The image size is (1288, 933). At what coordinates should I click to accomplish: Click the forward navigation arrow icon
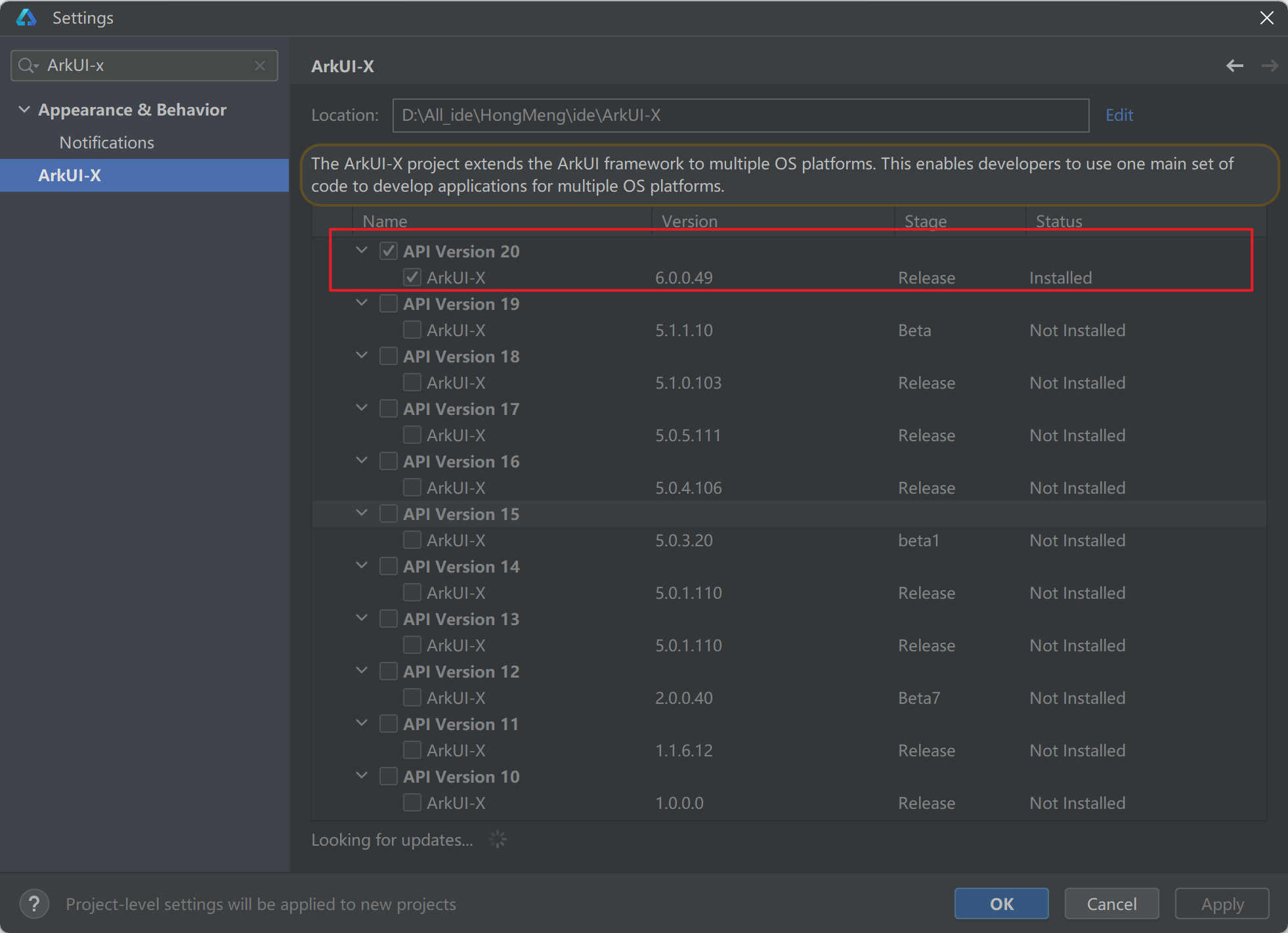click(x=1270, y=66)
